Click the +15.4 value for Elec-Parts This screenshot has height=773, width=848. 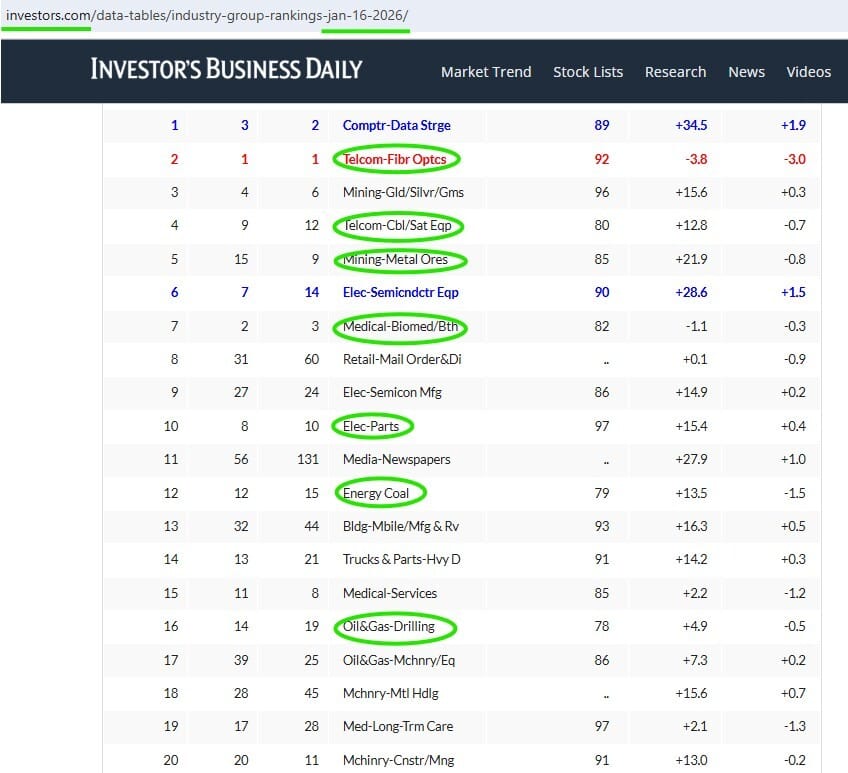pyautogui.click(x=691, y=427)
